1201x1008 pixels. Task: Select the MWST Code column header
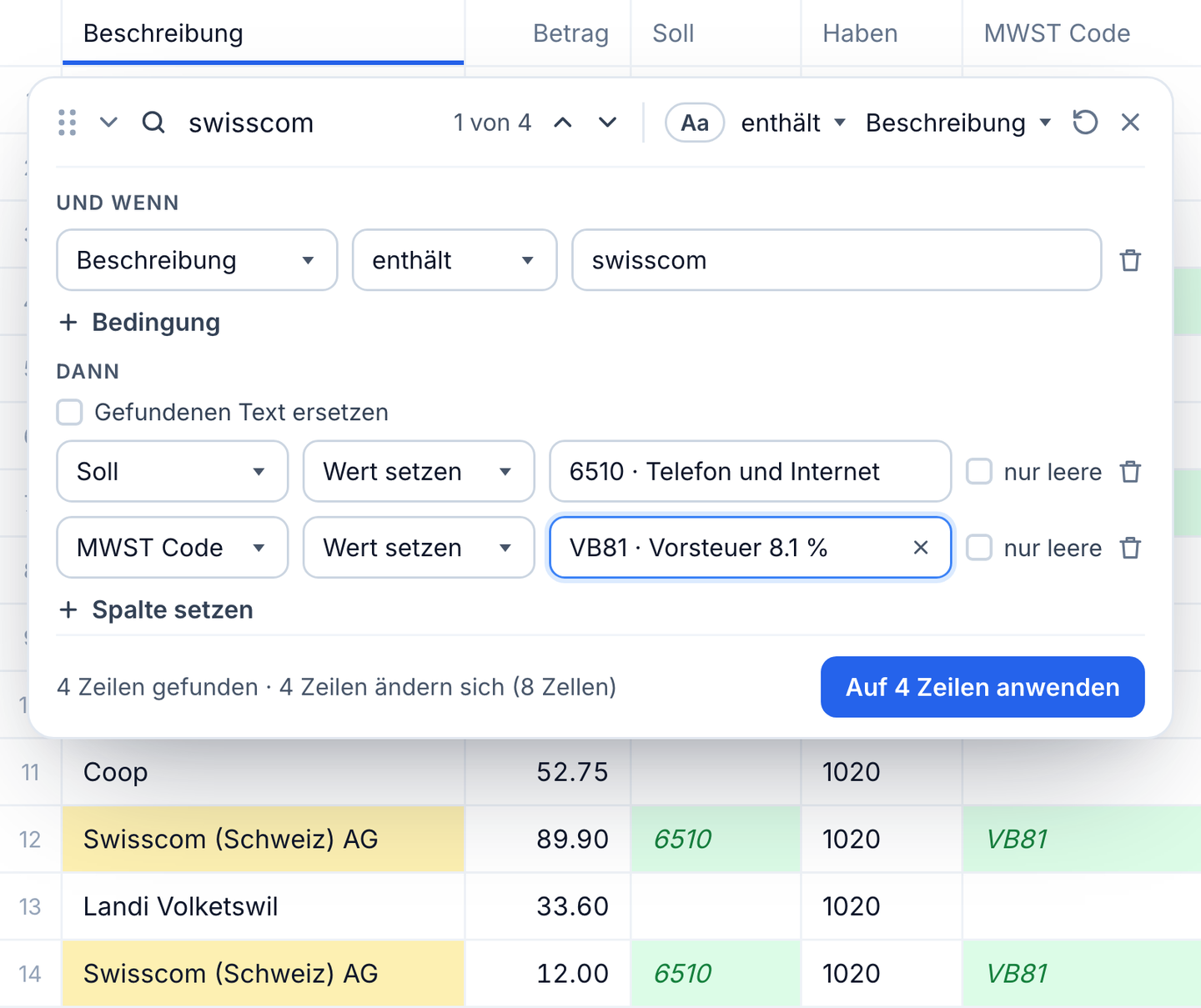tap(1082, 33)
